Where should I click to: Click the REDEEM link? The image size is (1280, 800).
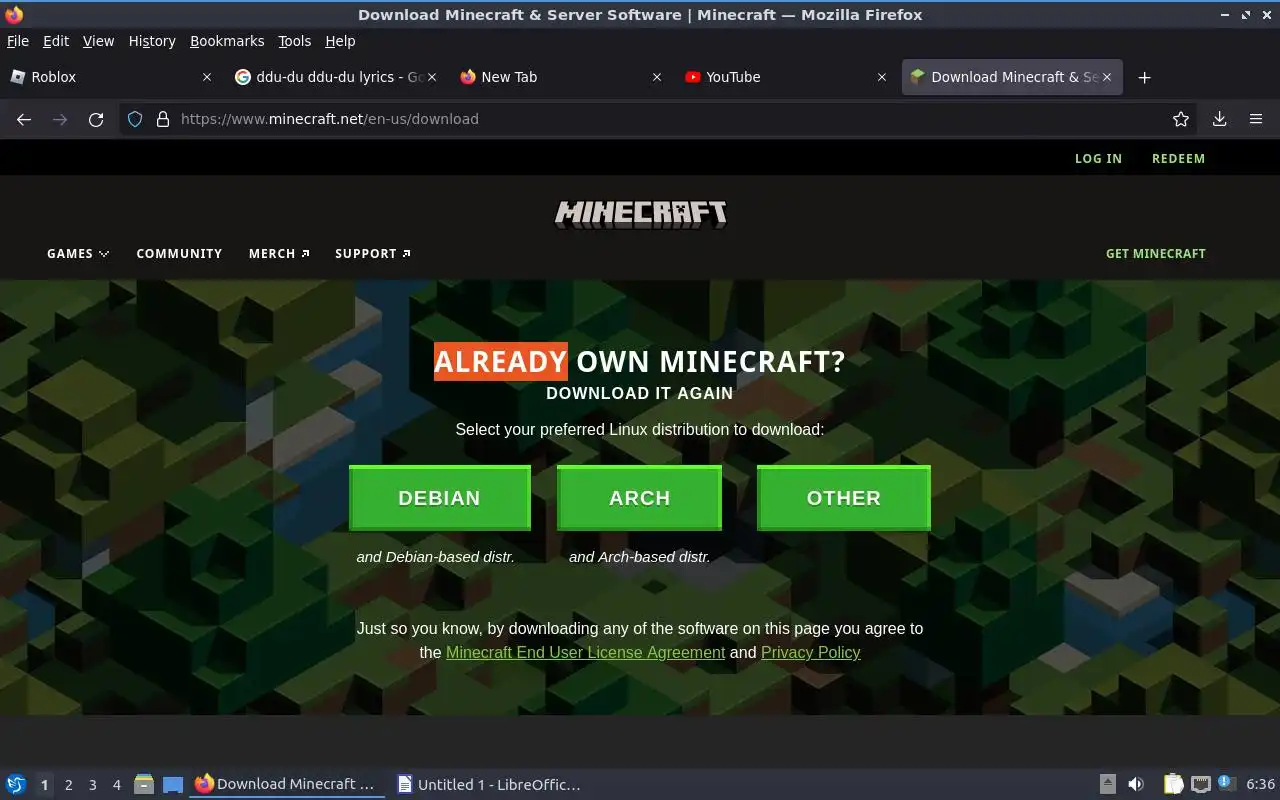click(1178, 159)
